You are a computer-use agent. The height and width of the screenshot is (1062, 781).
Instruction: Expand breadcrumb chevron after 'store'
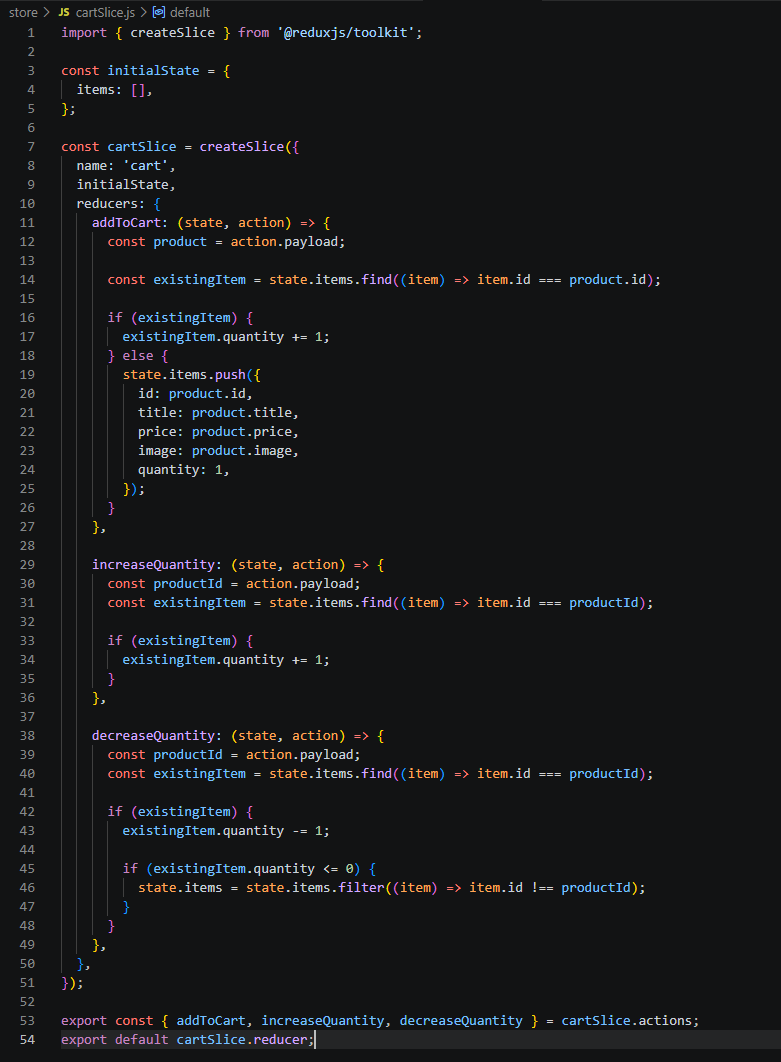47,12
